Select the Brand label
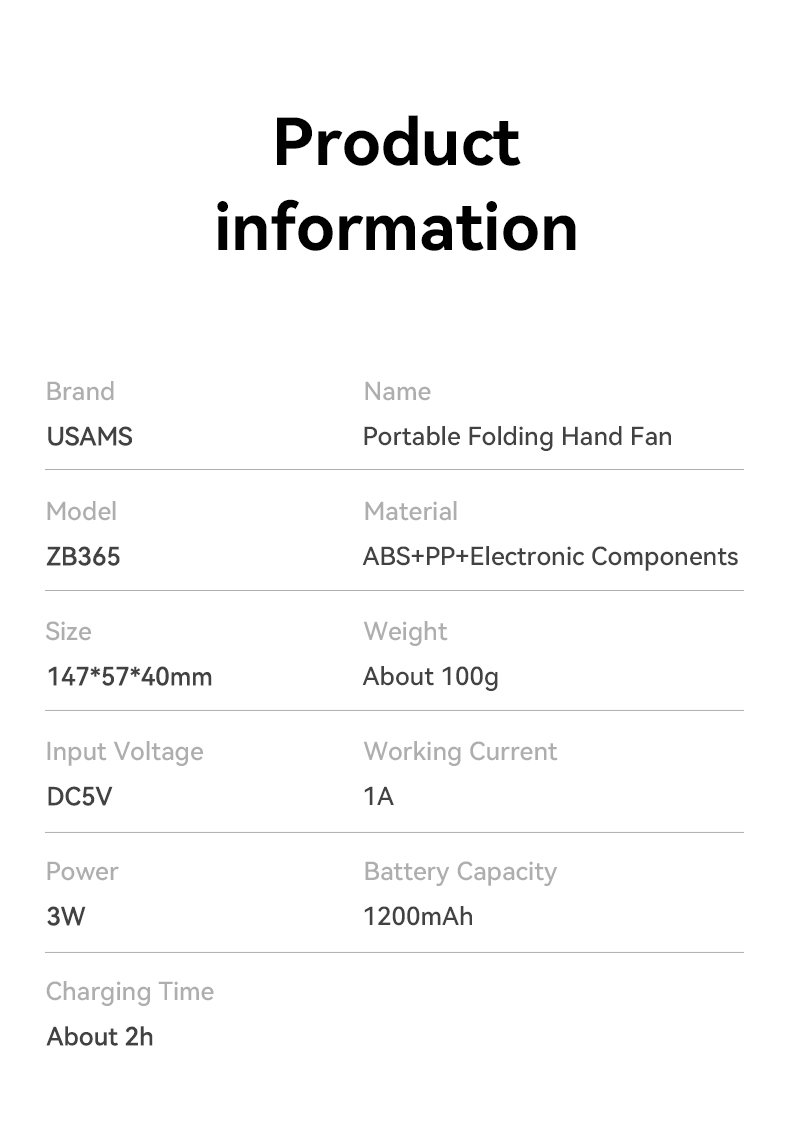This screenshot has width=790, height=1136. pos(80,391)
